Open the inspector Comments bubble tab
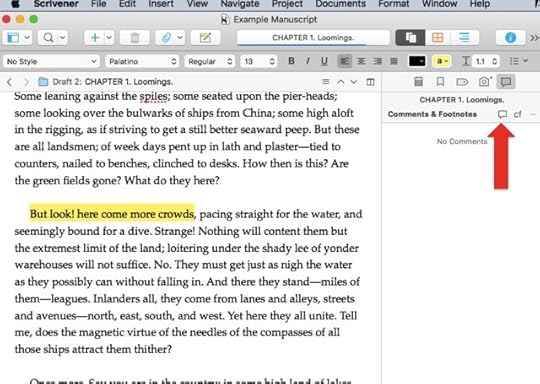The image size is (540, 384). pos(506,82)
